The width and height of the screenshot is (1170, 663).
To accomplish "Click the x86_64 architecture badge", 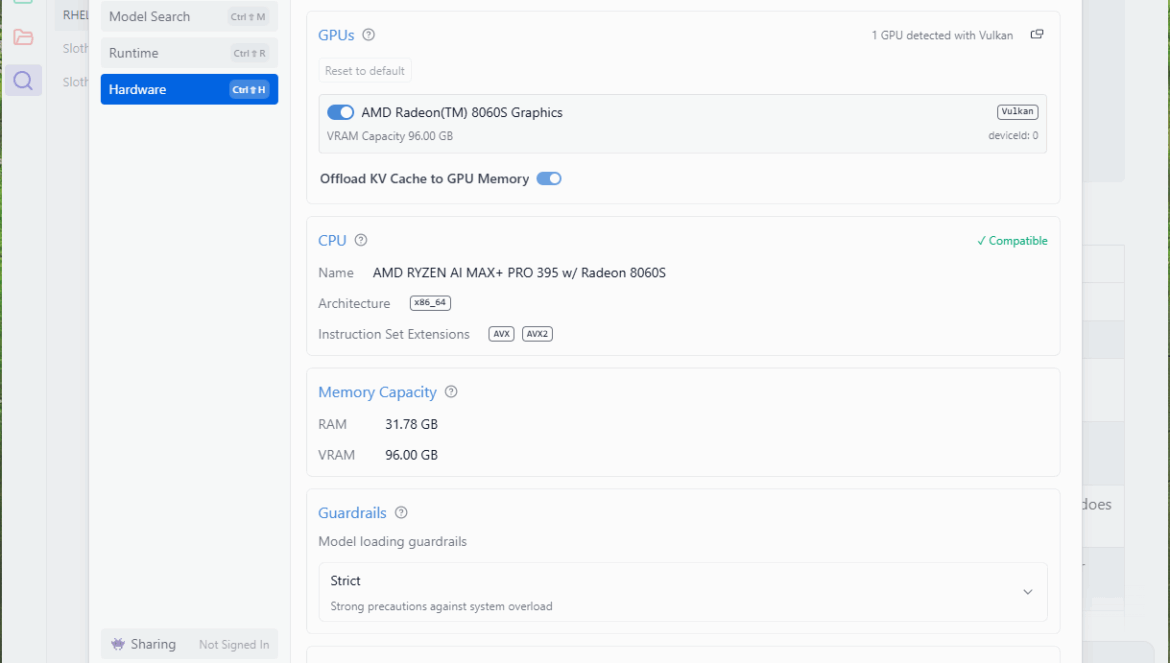I will 430,303.
